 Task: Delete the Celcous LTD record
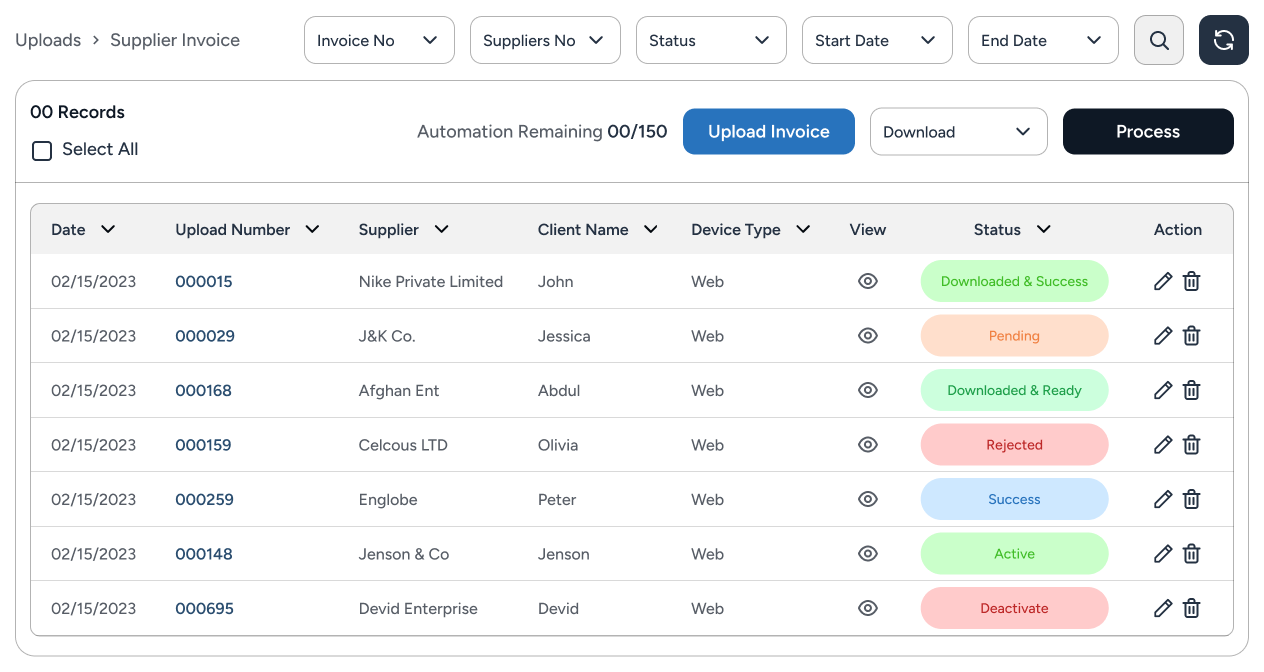click(1191, 445)
